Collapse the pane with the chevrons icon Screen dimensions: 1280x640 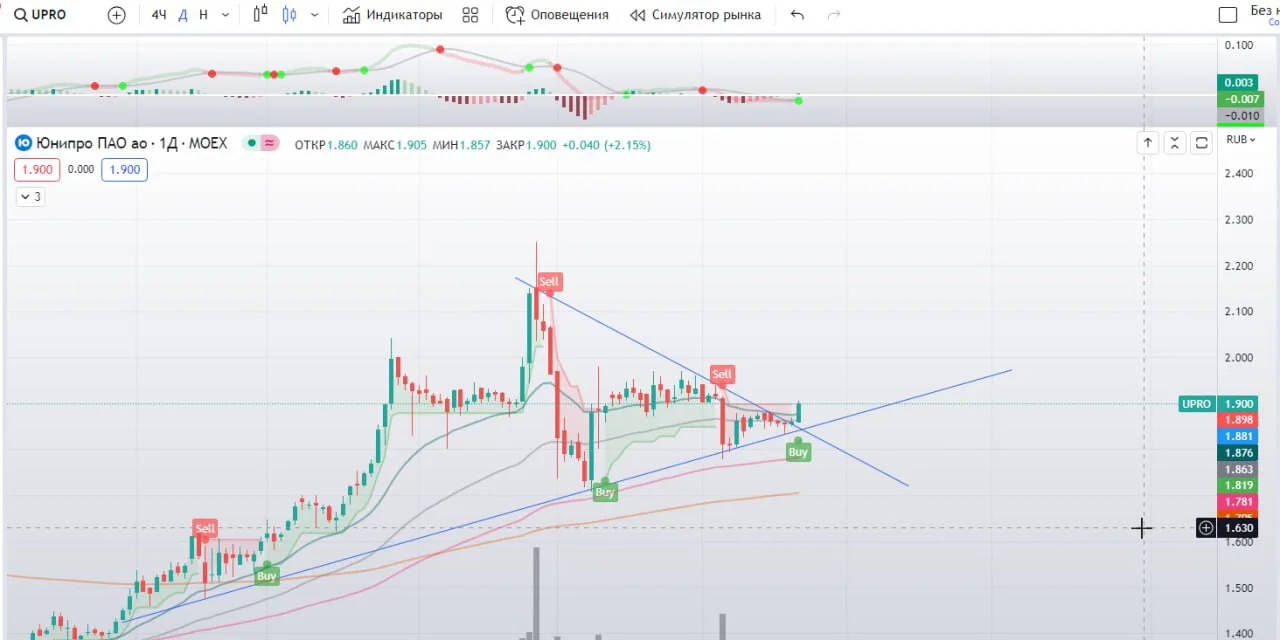1175,143
